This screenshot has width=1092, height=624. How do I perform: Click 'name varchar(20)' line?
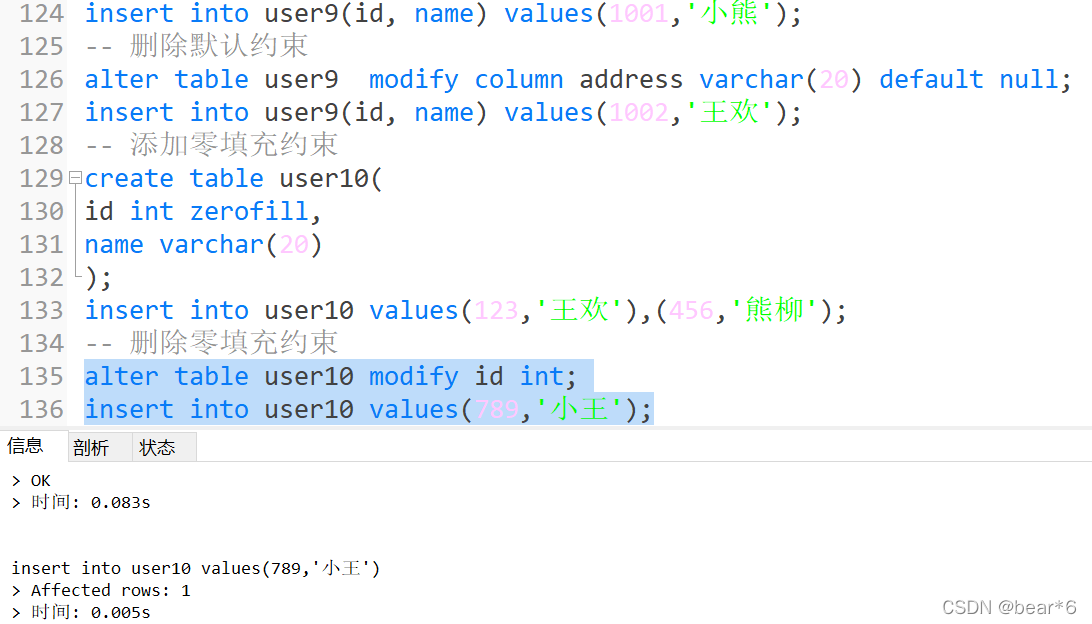[x=203, y=244]
